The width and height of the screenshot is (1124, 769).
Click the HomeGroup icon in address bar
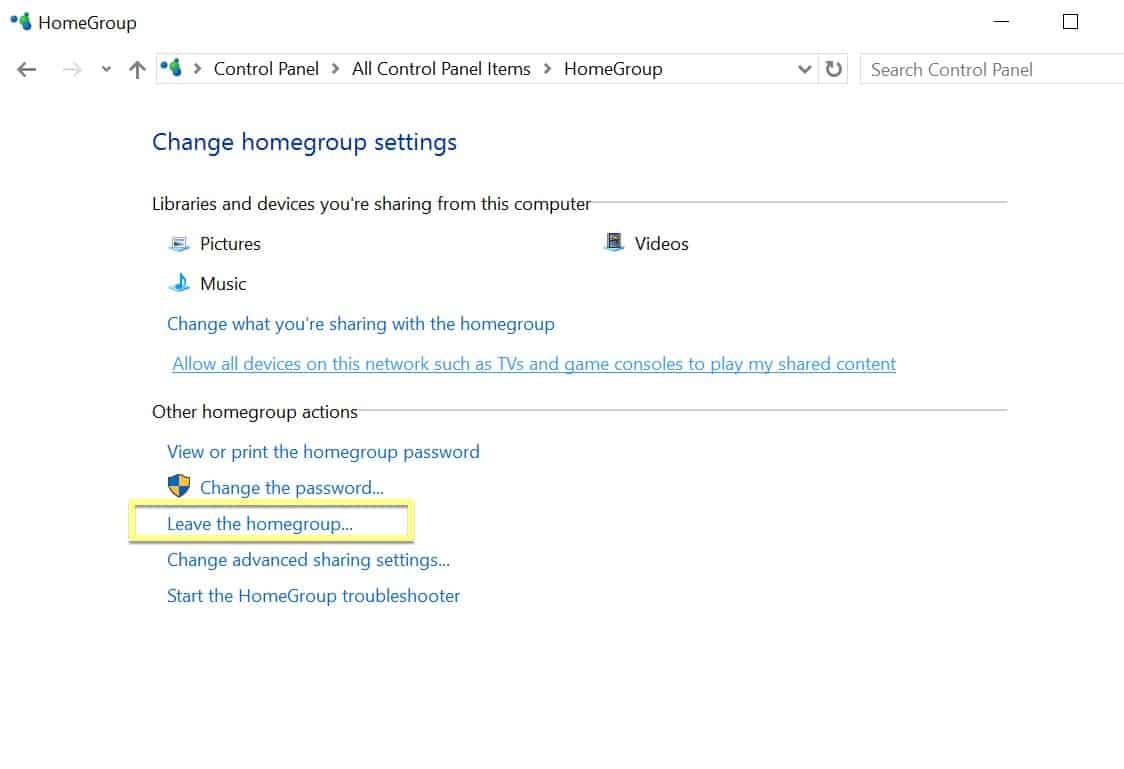[x=171, y=68]
